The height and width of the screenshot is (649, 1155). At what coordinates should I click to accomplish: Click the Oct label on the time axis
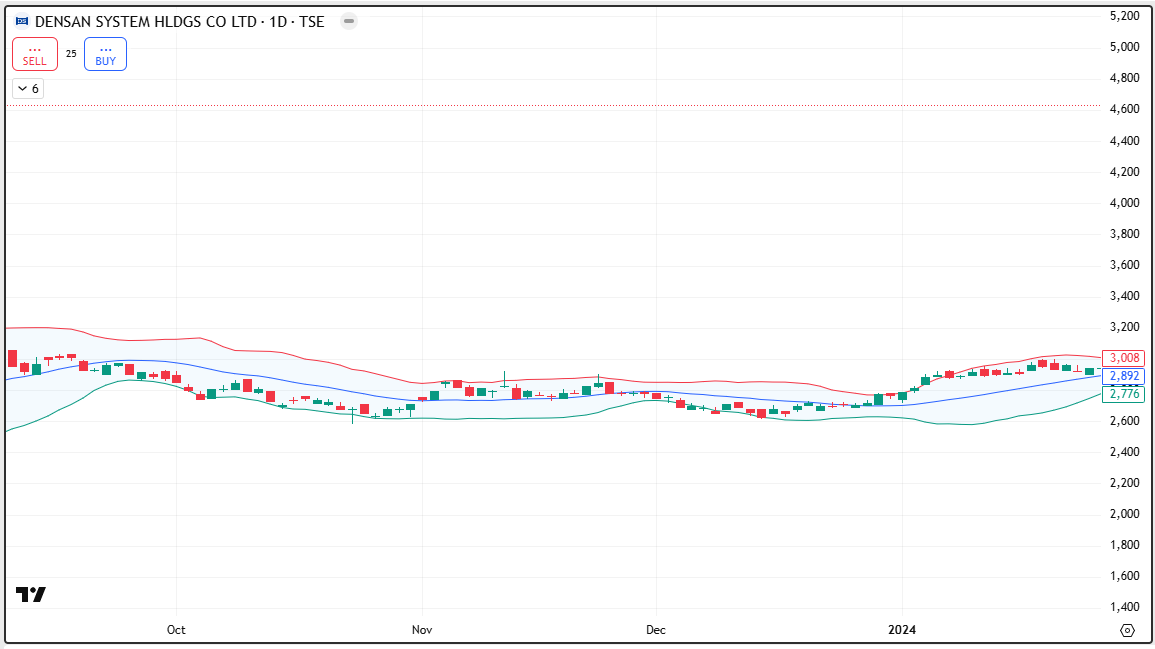coord(176,630)
